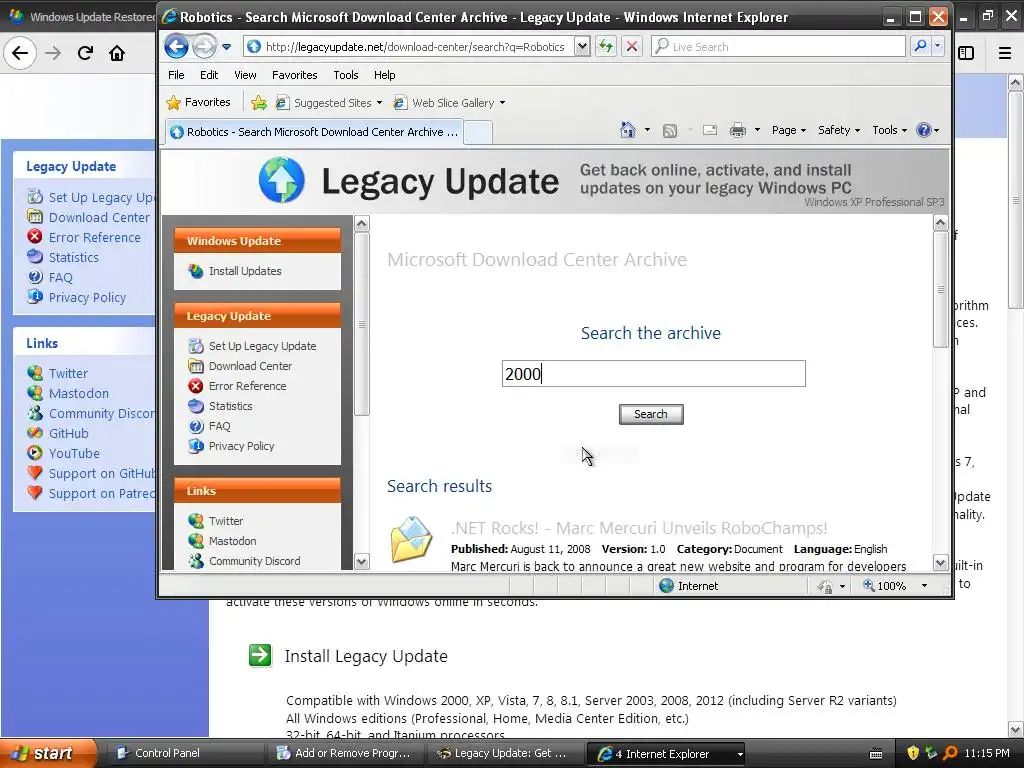Open hamburger menu in background browser
Viewport: 1024px width, 768px height.
click(x=1005, y=53)
